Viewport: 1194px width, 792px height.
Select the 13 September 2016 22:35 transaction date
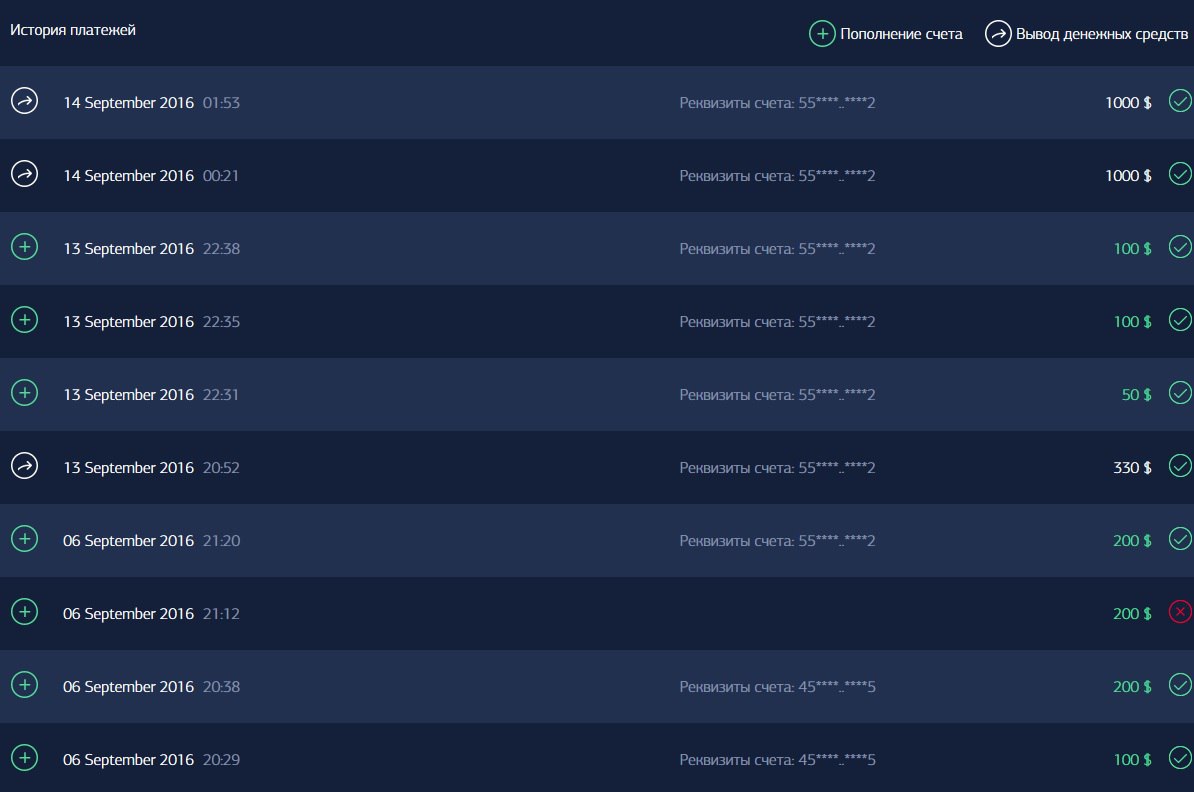(128, 322)
